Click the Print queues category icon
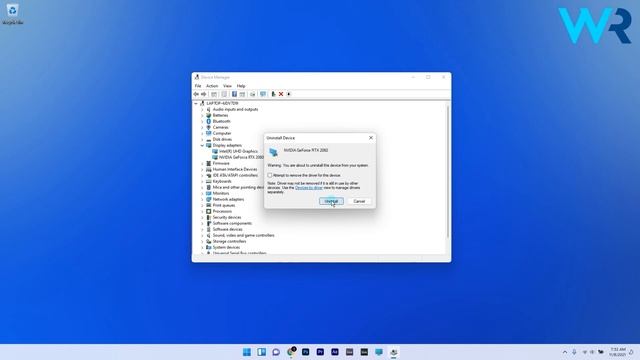 (x=209, y=205)
